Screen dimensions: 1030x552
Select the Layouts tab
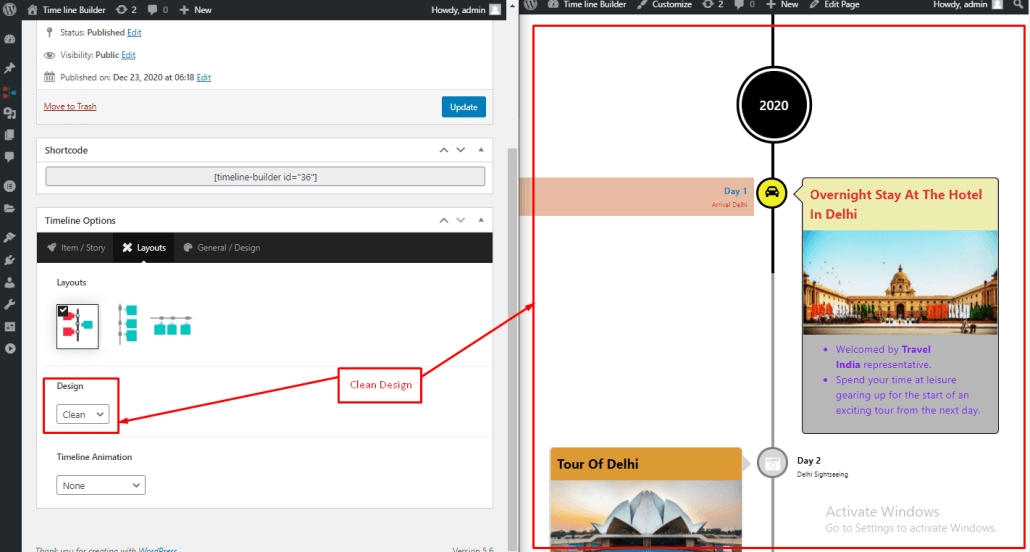pyautogui.click(x=144, y=248)
